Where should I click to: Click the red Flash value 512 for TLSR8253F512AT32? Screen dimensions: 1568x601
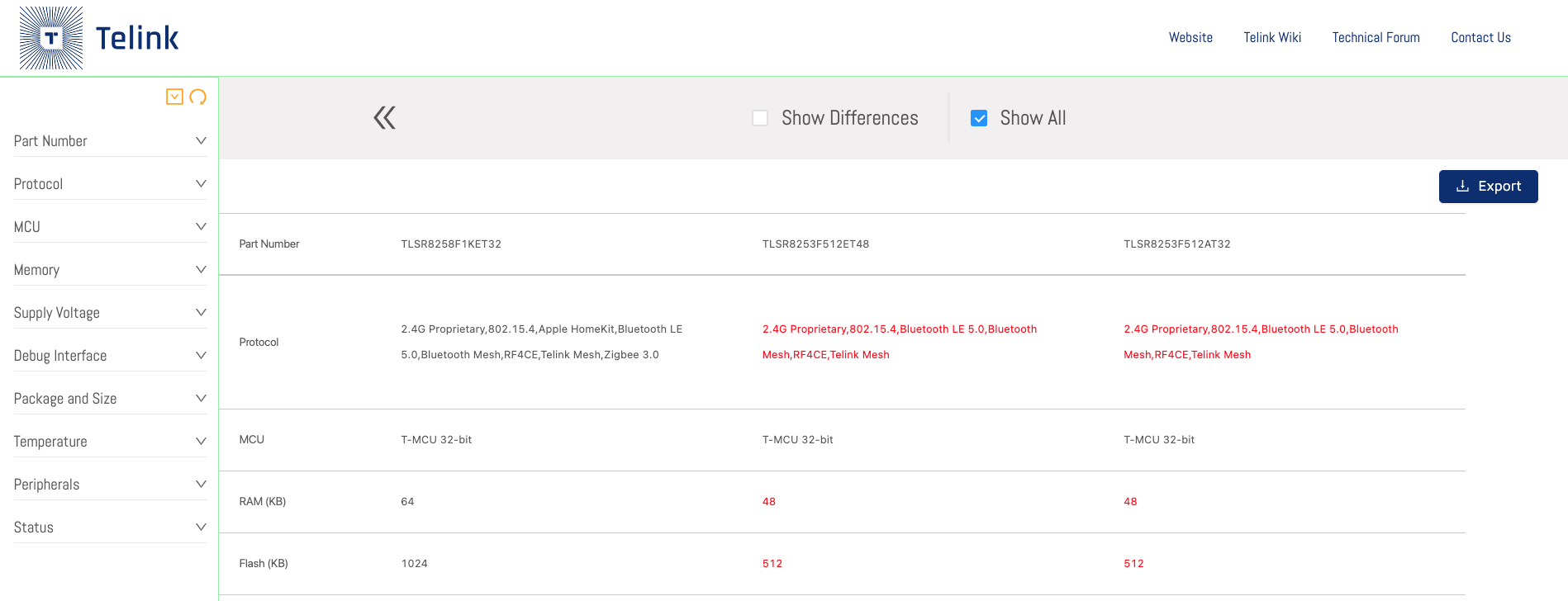(x=1133, y=564)
